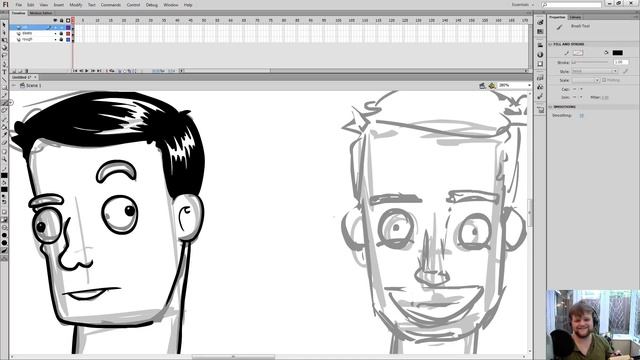Toggle lock on all layers via padlock header
Image resolution: width=640 pixels, height=360 pixels.
[x=62, y=20]
